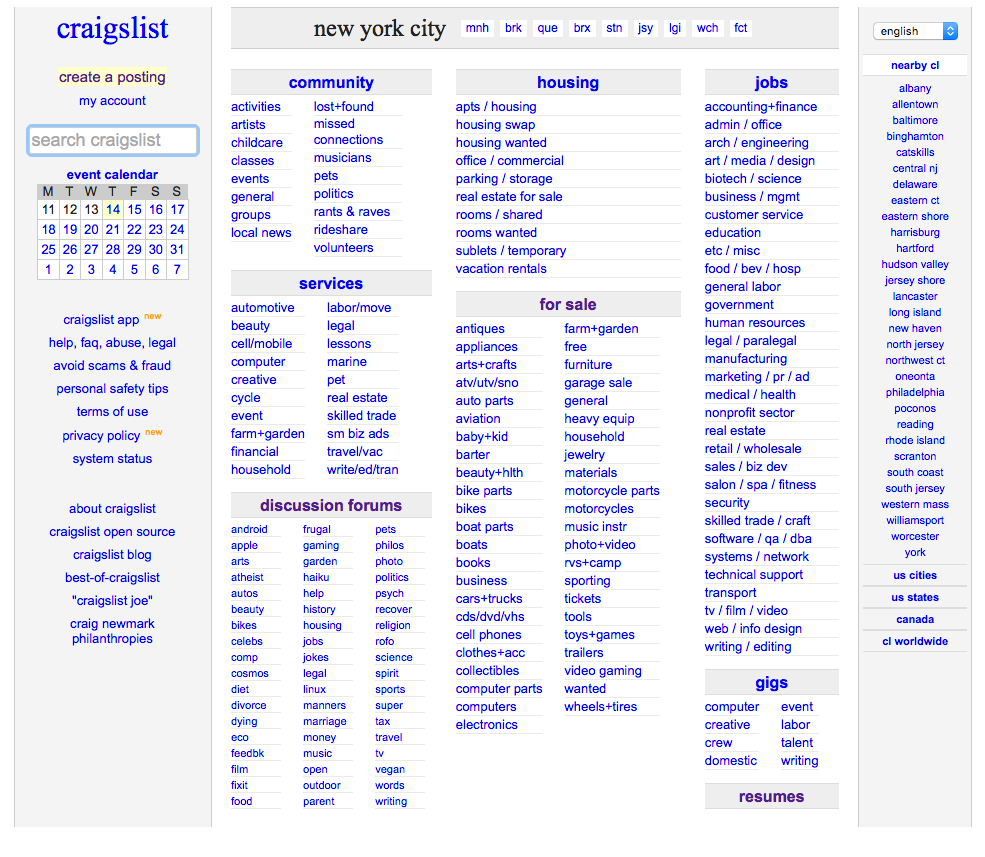Open free stuff listings
The width and height of the screenshot is (985, 857).
coord(575,347)
